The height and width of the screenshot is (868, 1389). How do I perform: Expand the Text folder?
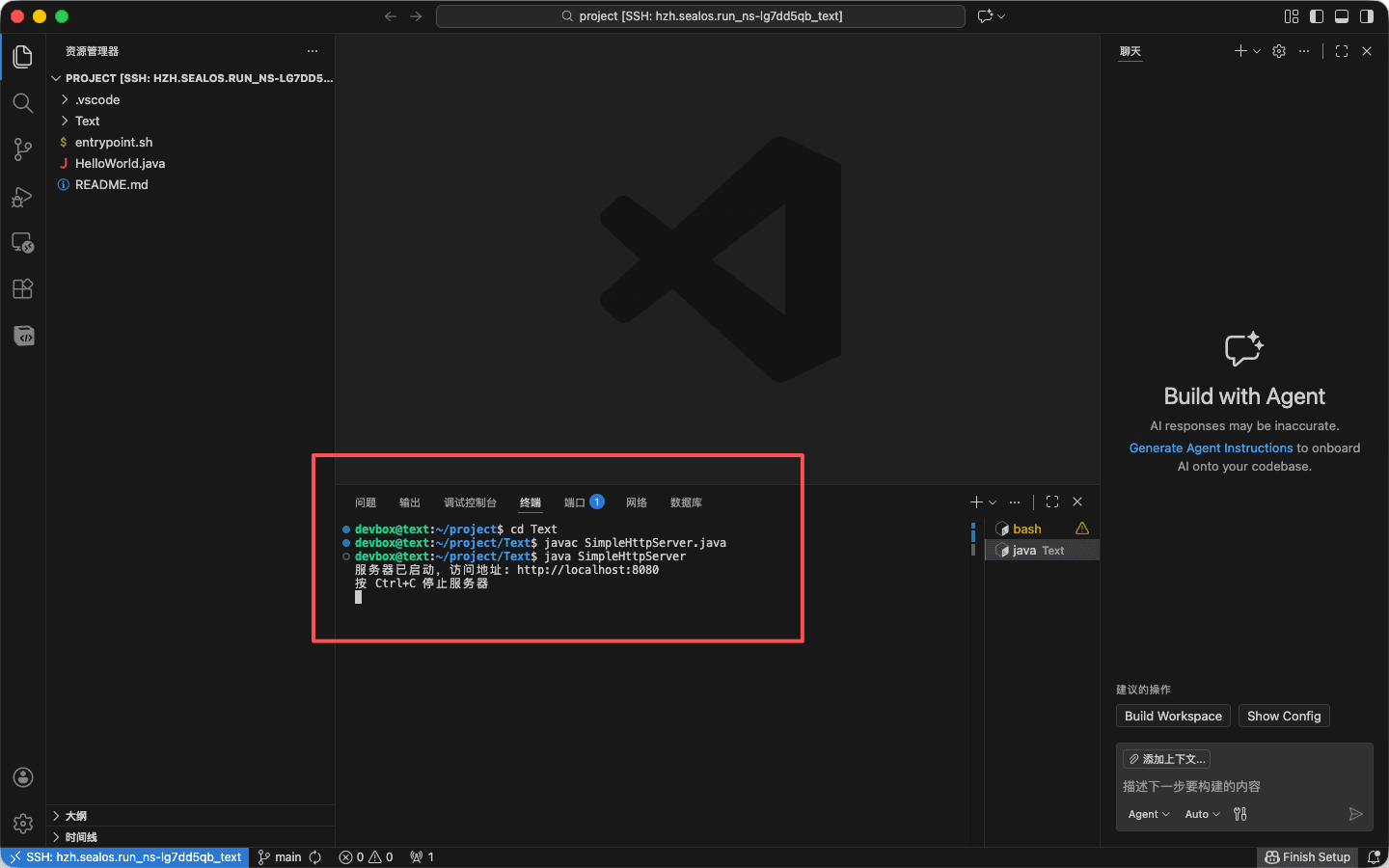pos(191,121)
